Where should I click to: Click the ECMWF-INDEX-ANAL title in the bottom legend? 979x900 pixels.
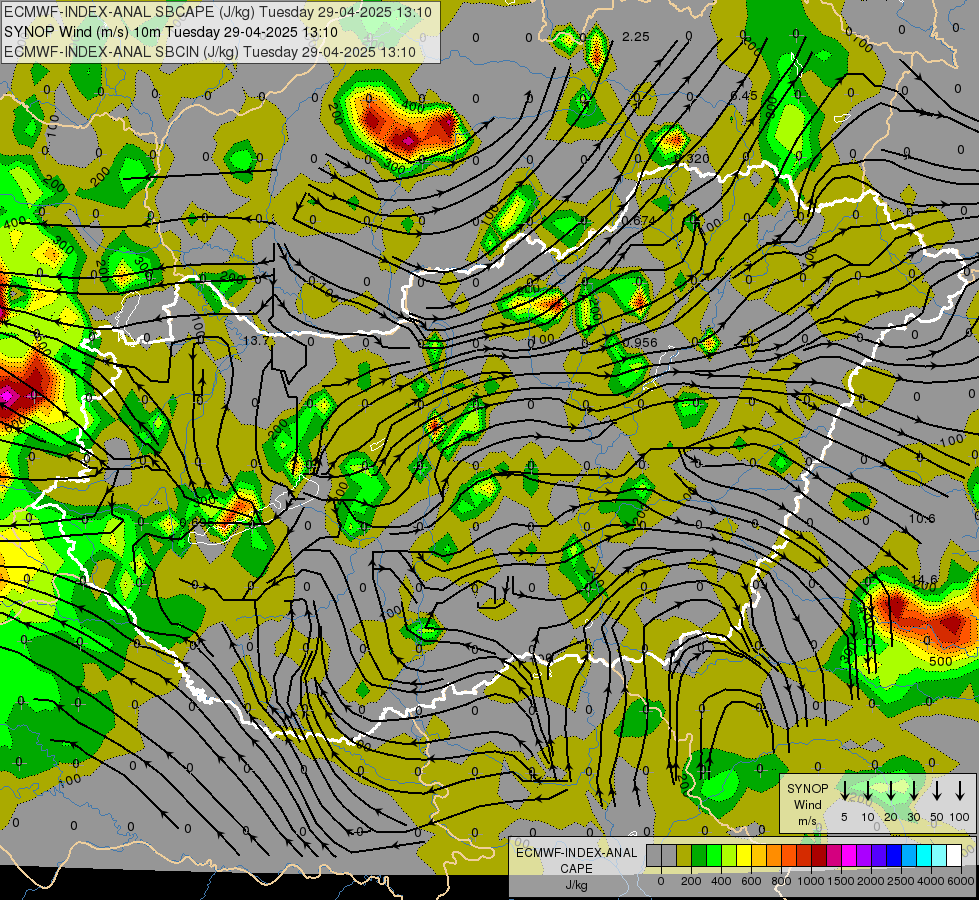(x=576, y=853)
